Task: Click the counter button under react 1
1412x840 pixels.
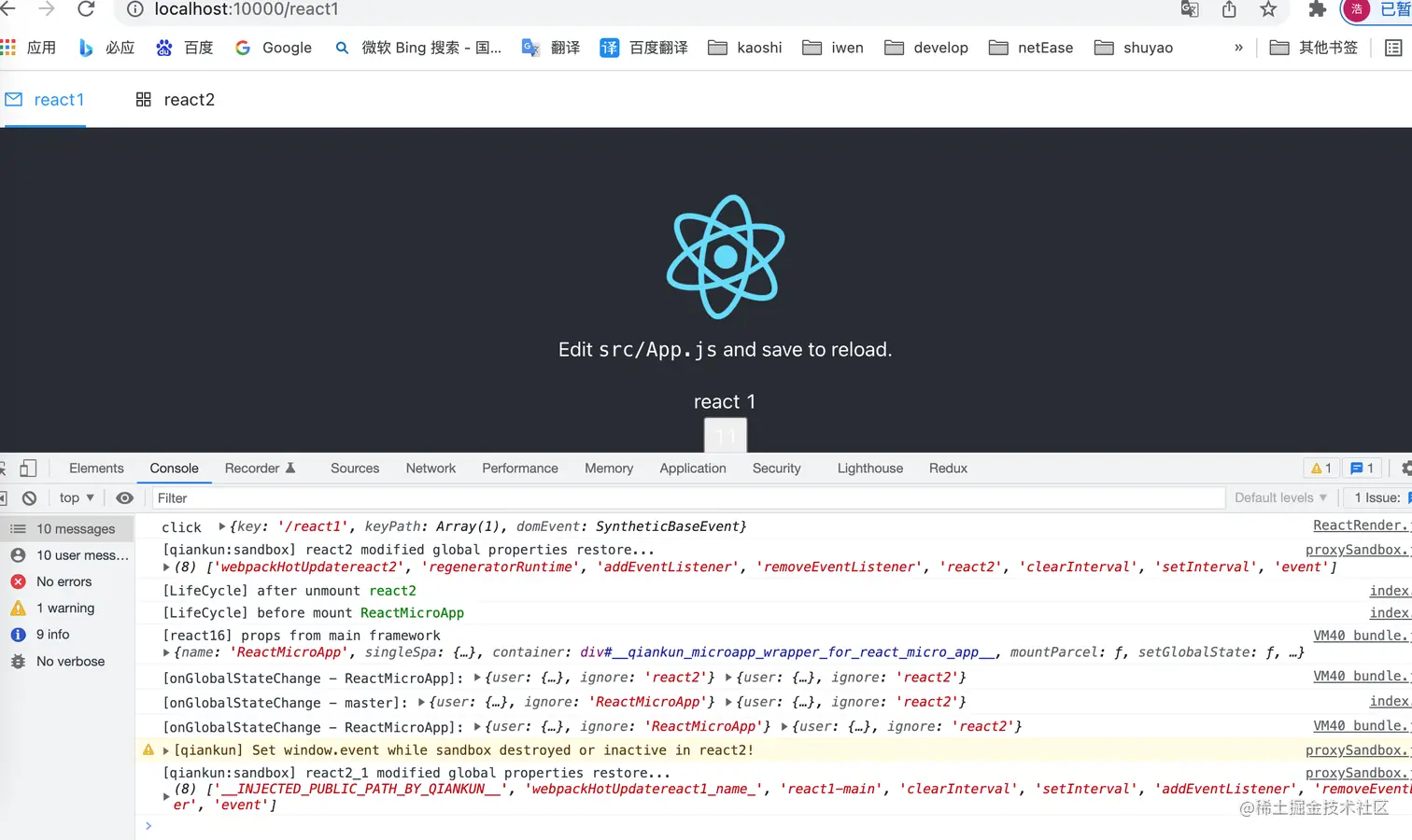Action: click(725, 435)
